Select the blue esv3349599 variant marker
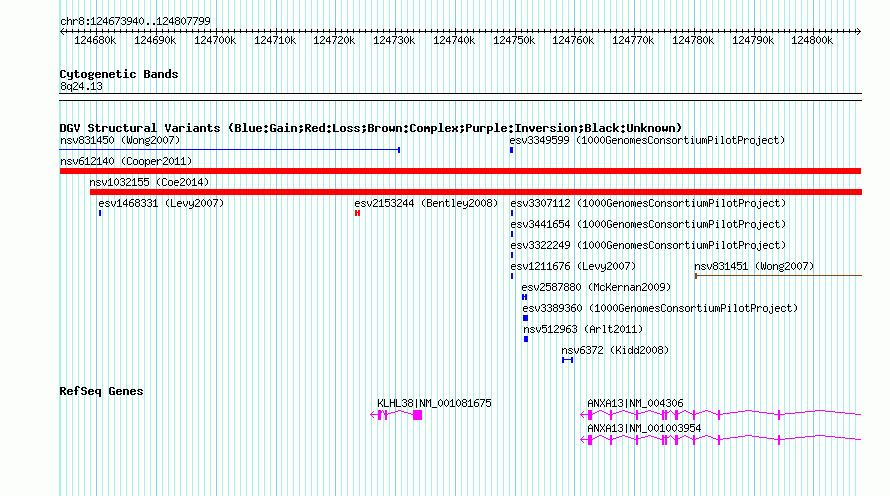The width and height of the screenshot is (890, 496). tap(511, 150)
